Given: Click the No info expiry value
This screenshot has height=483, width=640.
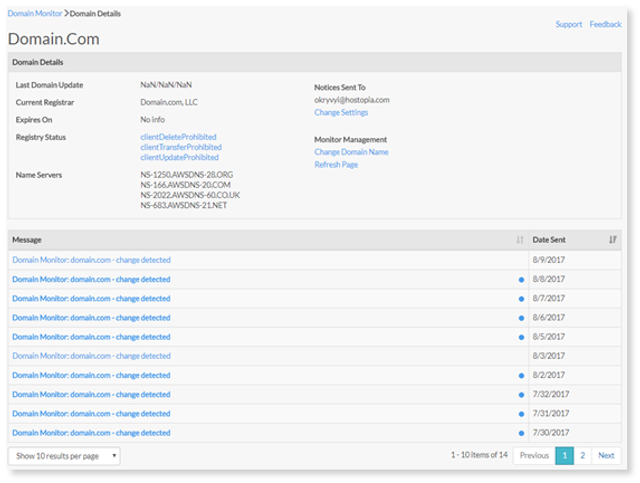Looking at the screenshot, I should [153, 120].
